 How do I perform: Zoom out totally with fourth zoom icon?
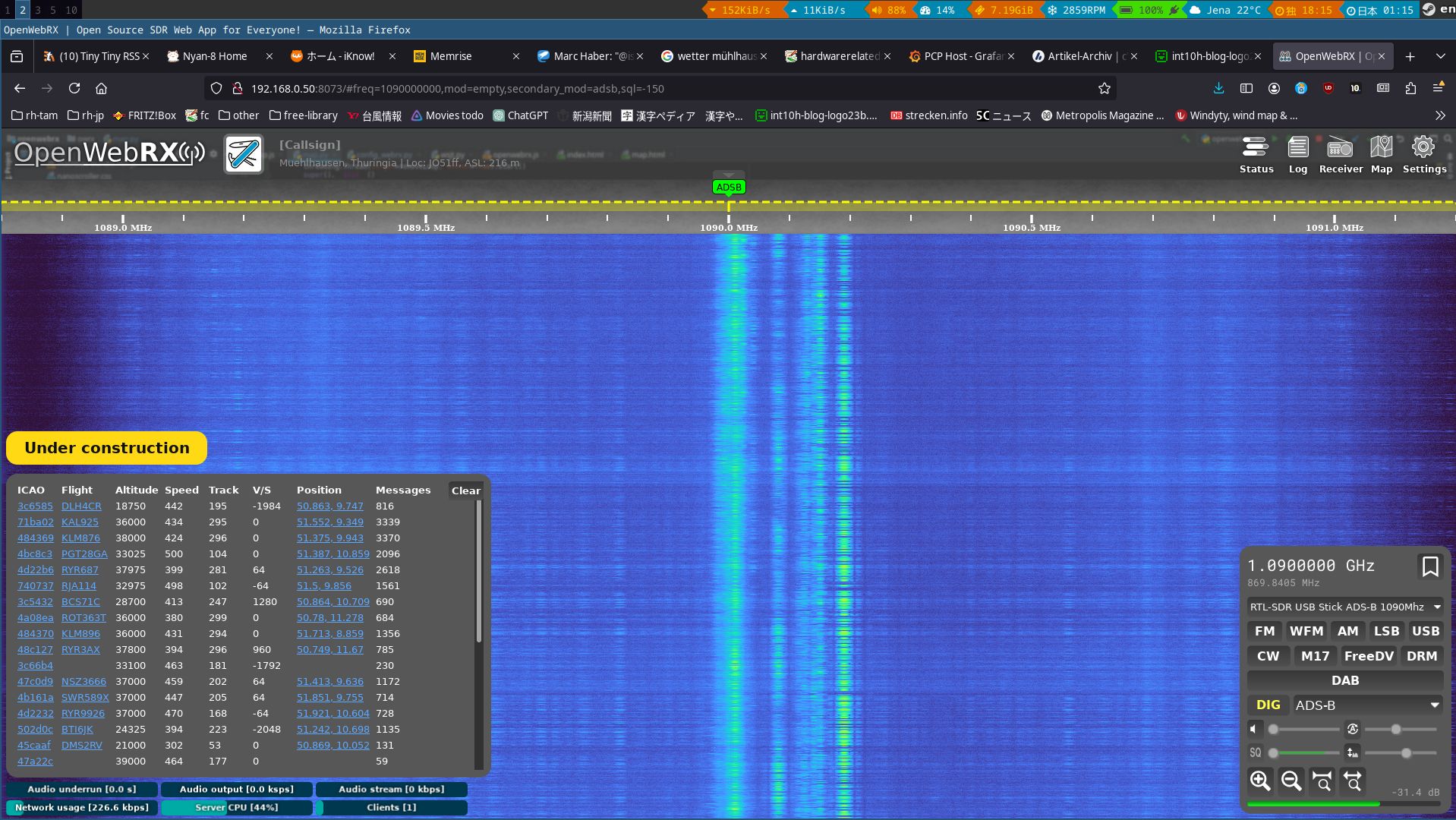click(x=1353, y=781)
